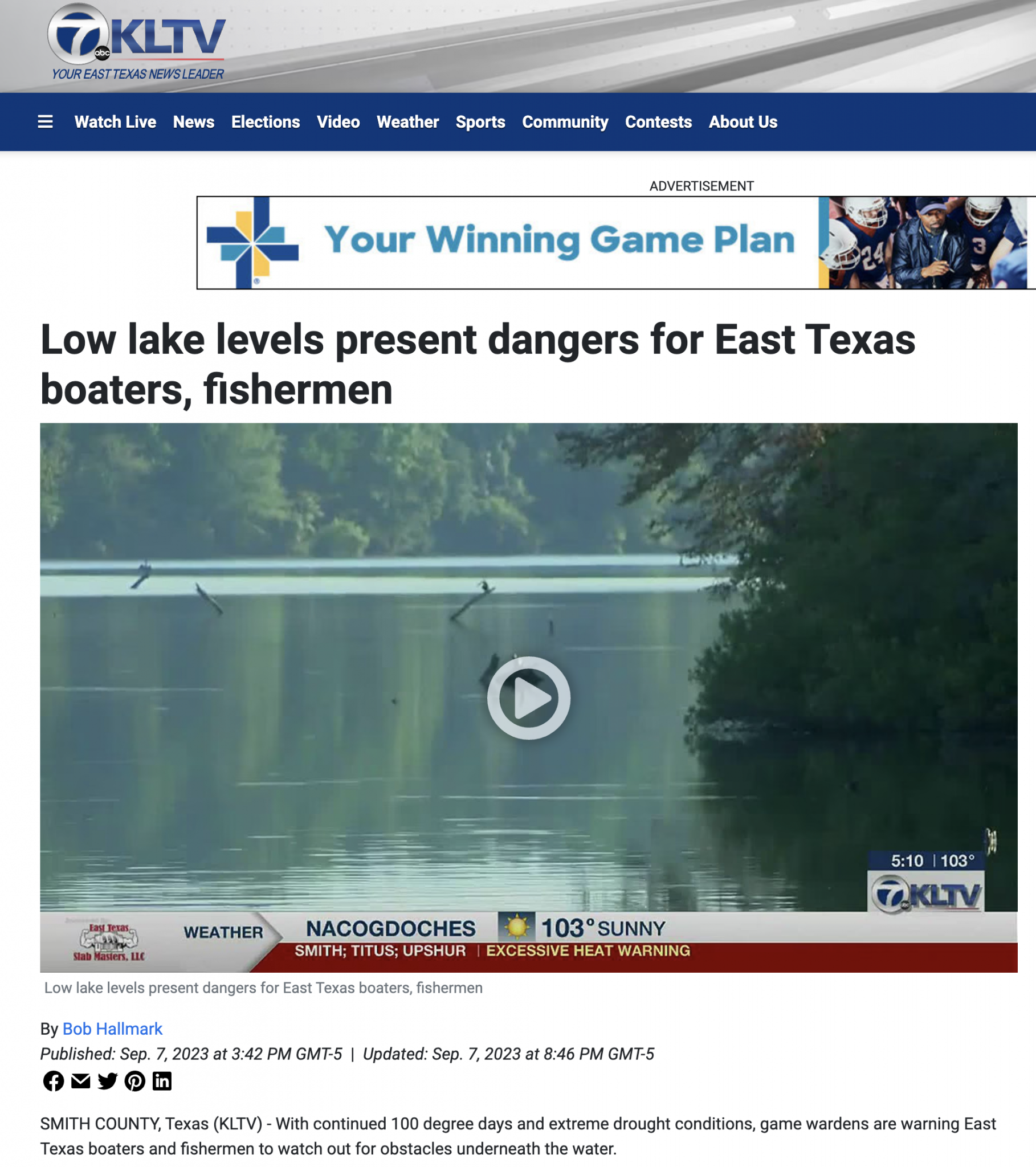
Task: Click the article headline text
Action: [x=478, y=364]
